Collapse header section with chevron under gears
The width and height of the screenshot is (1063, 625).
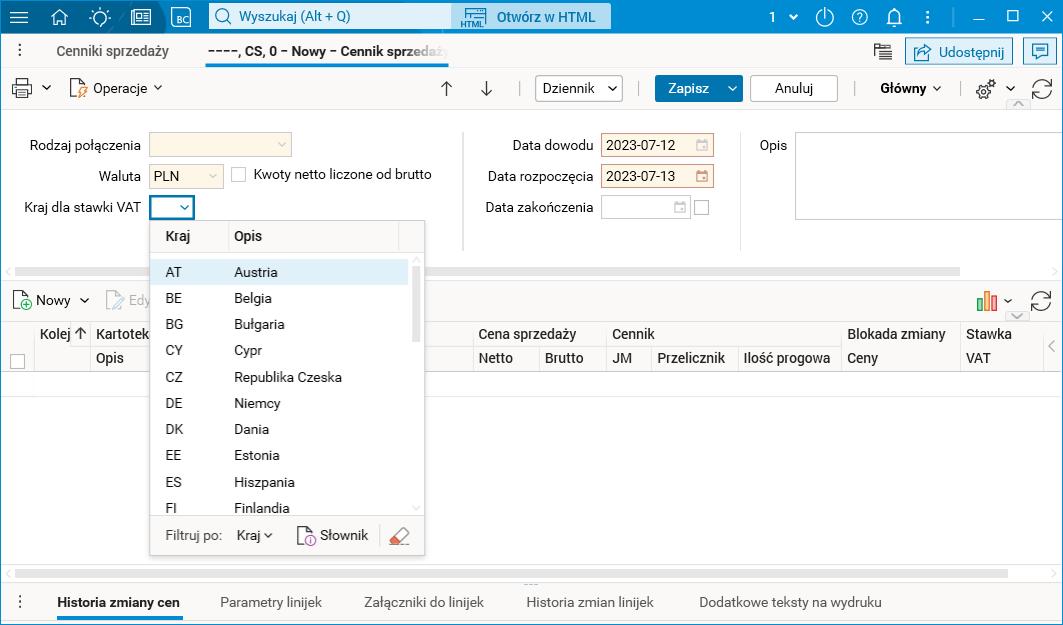[x=1018, y=104]
